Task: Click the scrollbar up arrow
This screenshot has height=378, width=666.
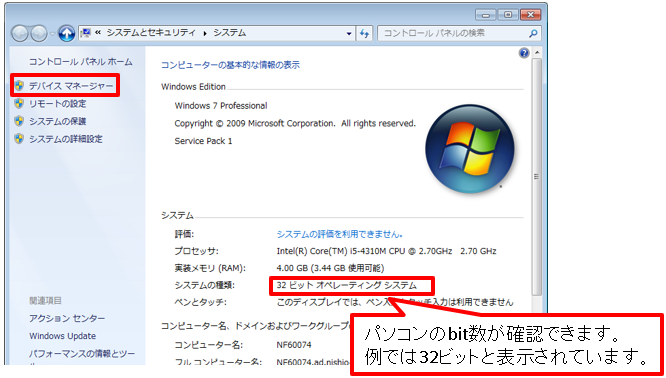Action: 536,53
